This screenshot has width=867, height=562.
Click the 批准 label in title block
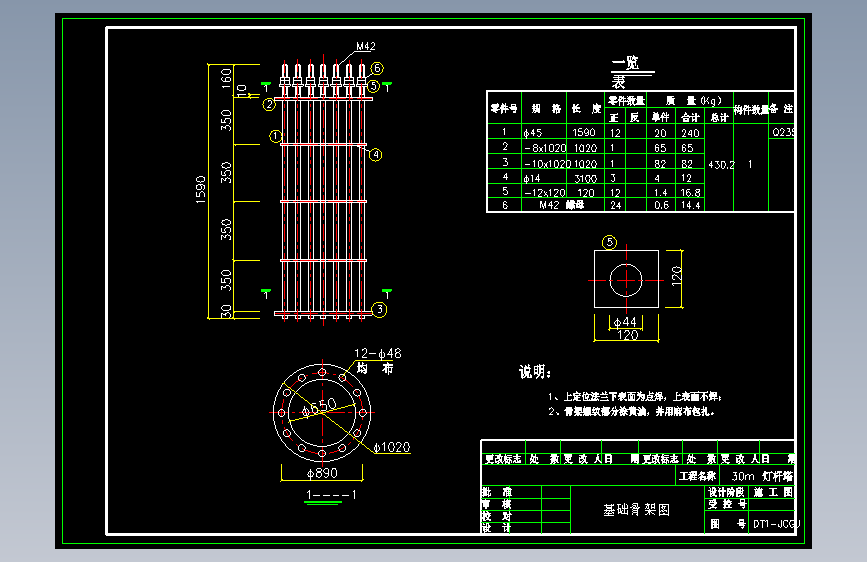point(497,492)
